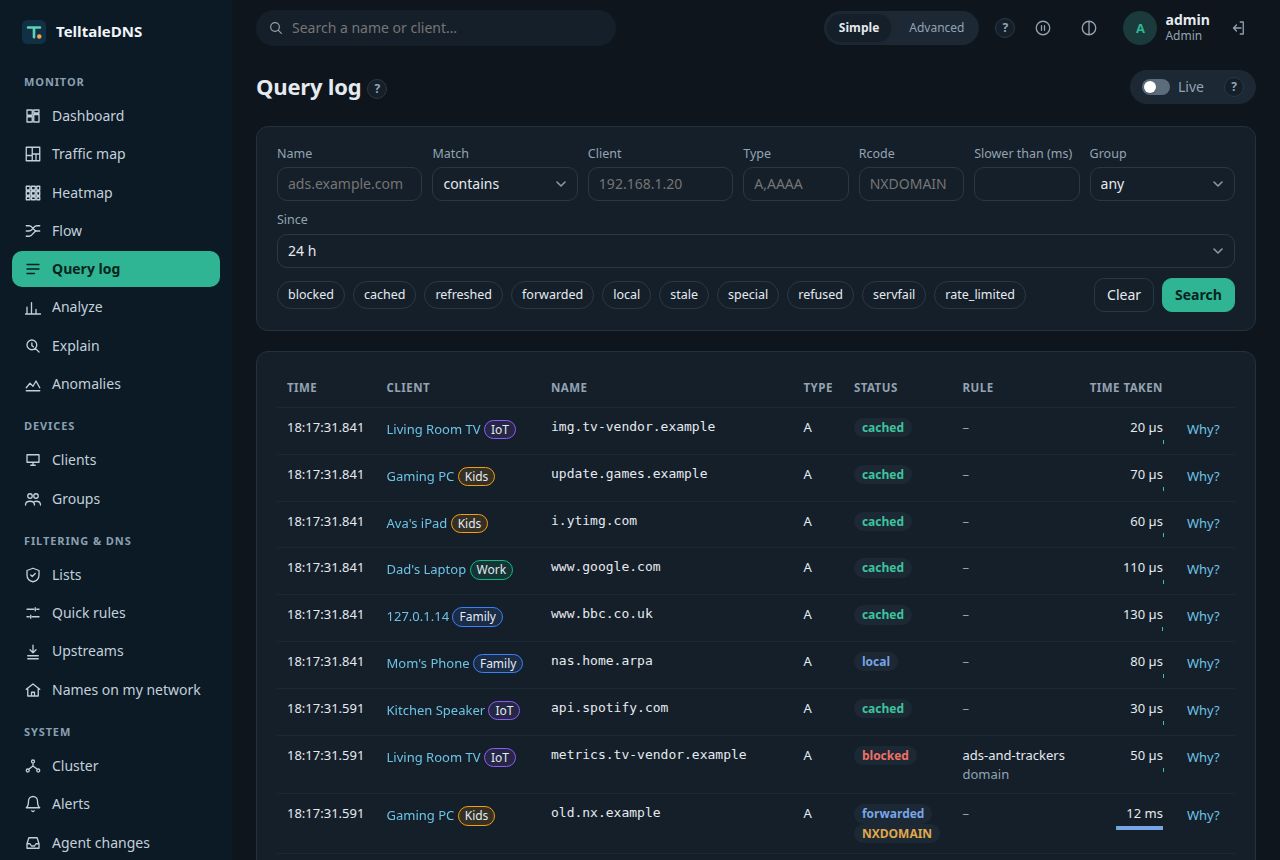Click the search magnifier icon in top bar

click(x=276, y=28)
